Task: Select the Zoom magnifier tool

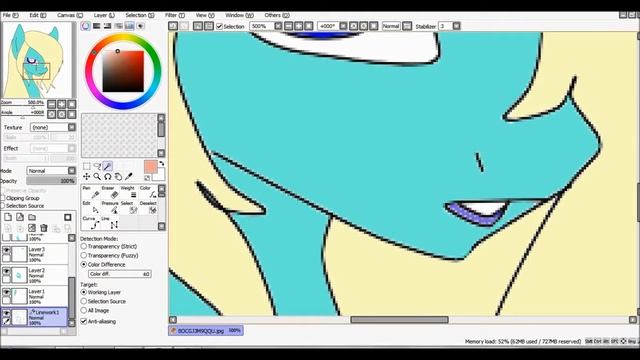Action: (x=97, y=176)
